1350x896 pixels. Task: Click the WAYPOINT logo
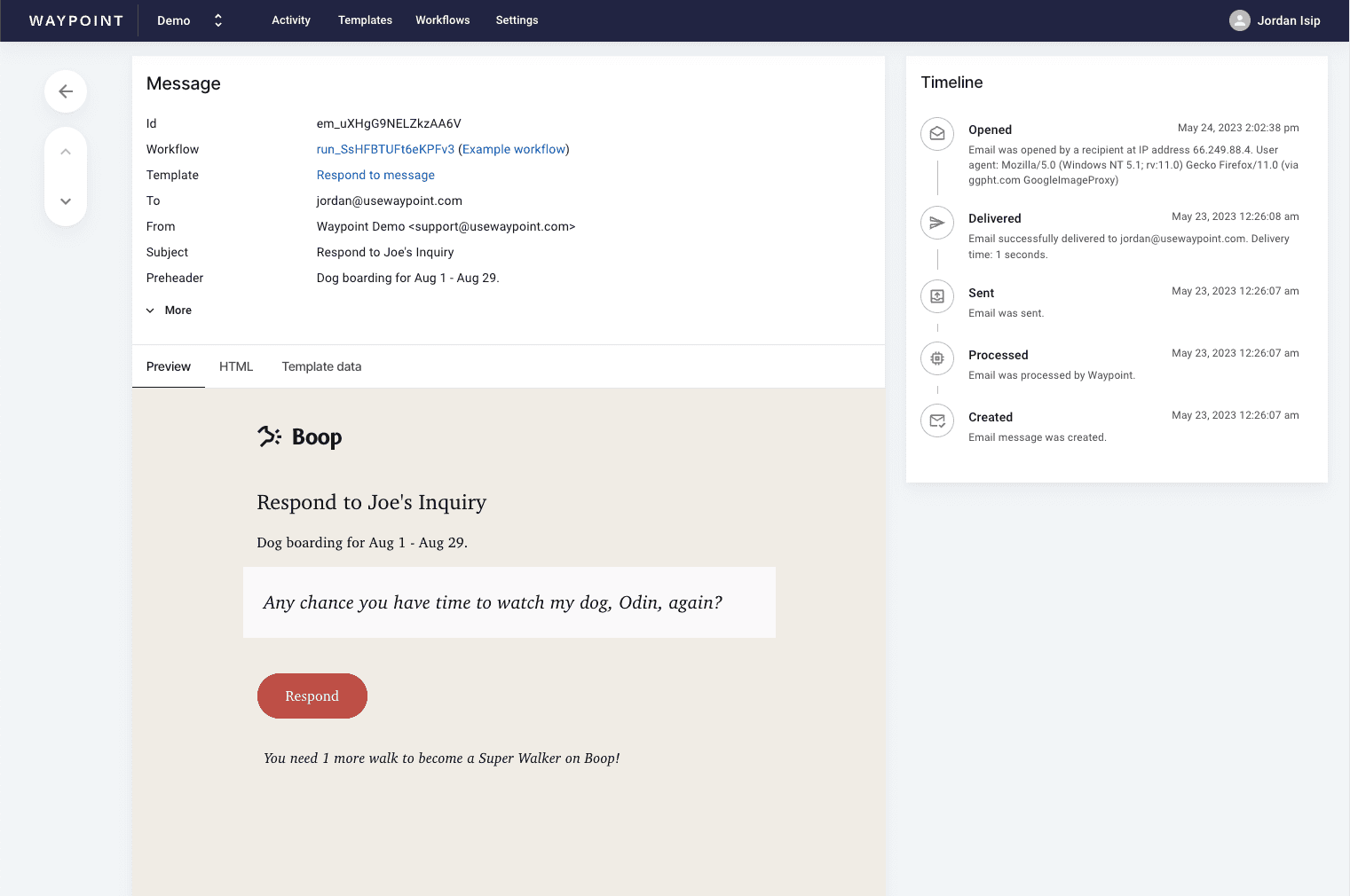coord(75,20)
